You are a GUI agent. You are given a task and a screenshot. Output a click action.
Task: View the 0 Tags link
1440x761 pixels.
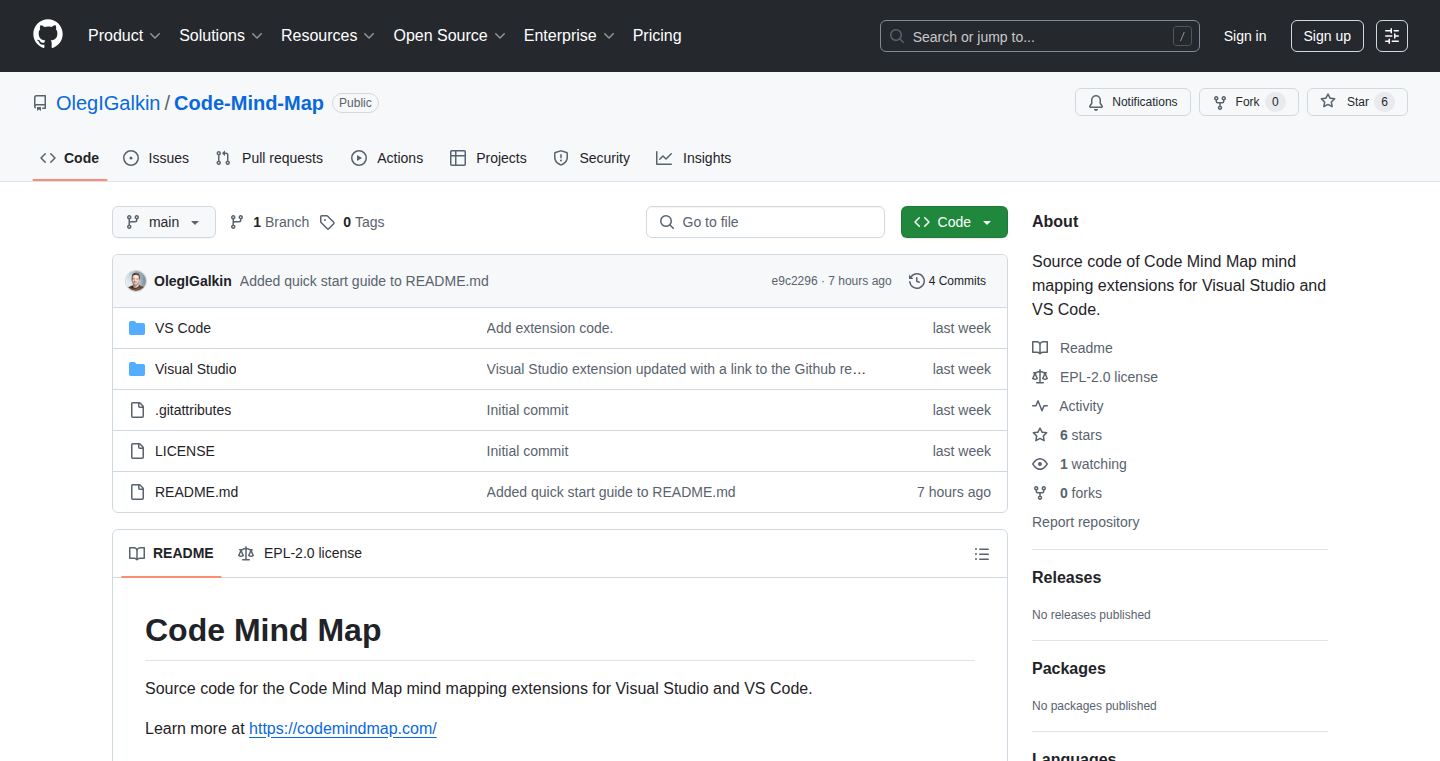tap(352, 222)
